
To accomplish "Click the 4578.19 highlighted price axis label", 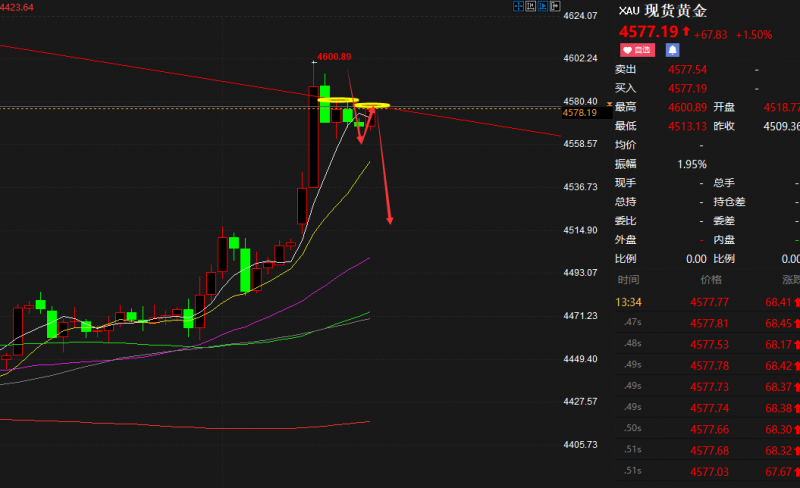I will [x=580, y=113].
